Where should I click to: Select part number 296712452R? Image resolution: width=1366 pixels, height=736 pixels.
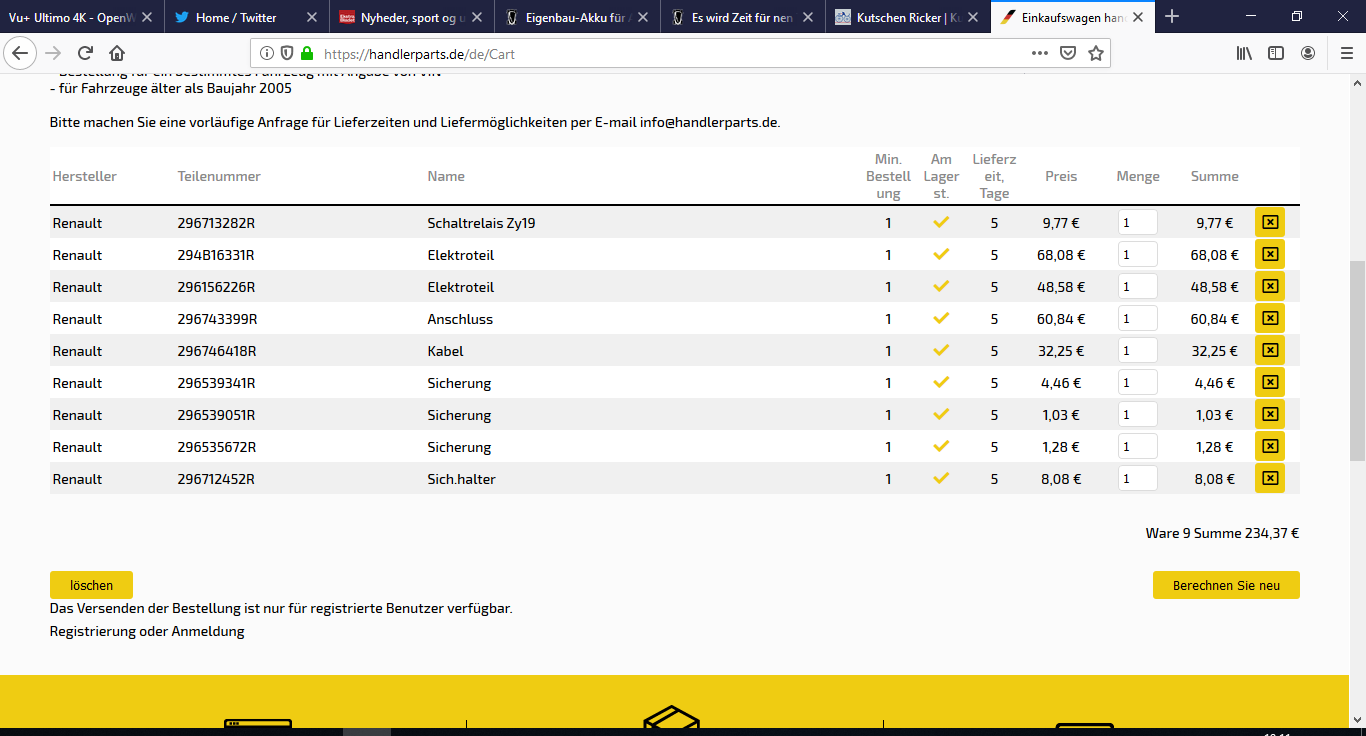216,479
